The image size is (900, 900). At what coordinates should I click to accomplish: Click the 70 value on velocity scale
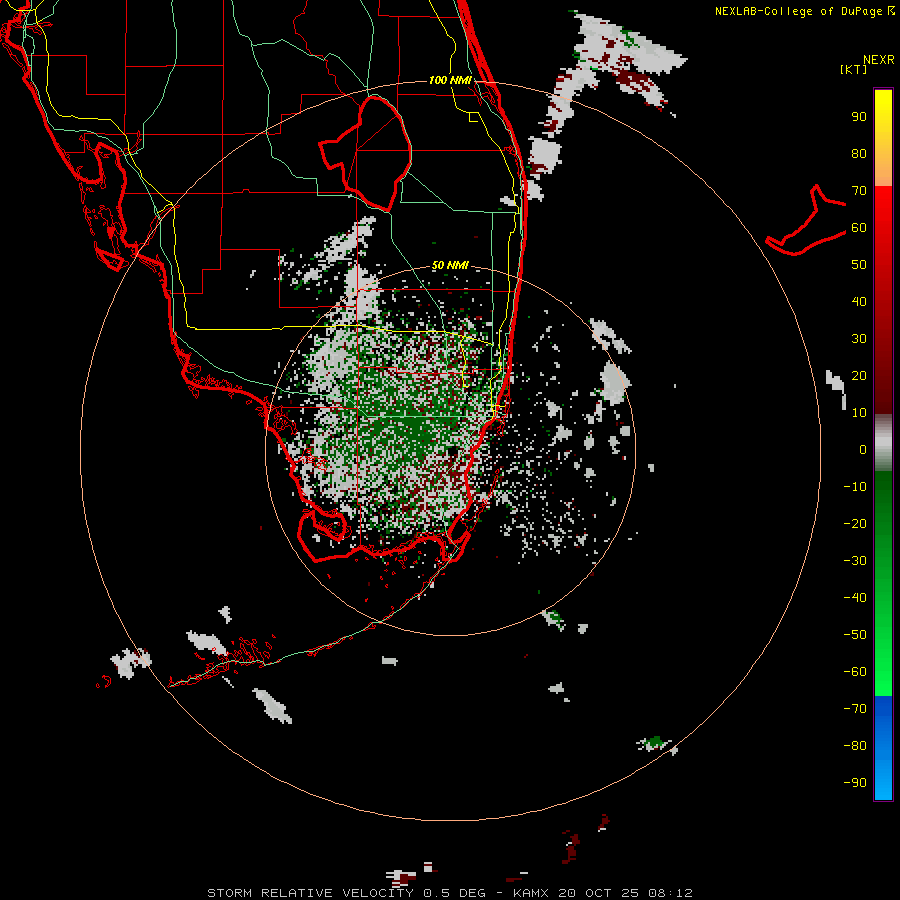(859, 191)
